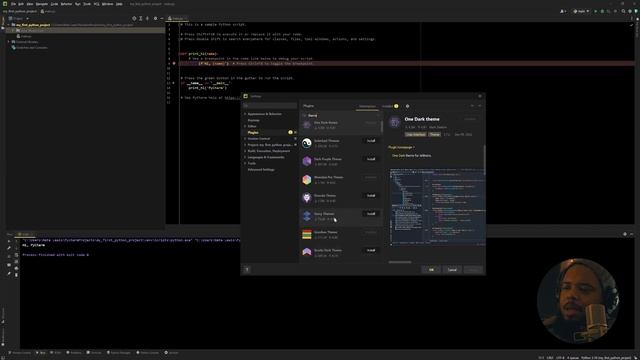This screenshot has width=640, height=360.
Task: Open the Settings gear icon in Plugins header
Action: tap(407, 106)
